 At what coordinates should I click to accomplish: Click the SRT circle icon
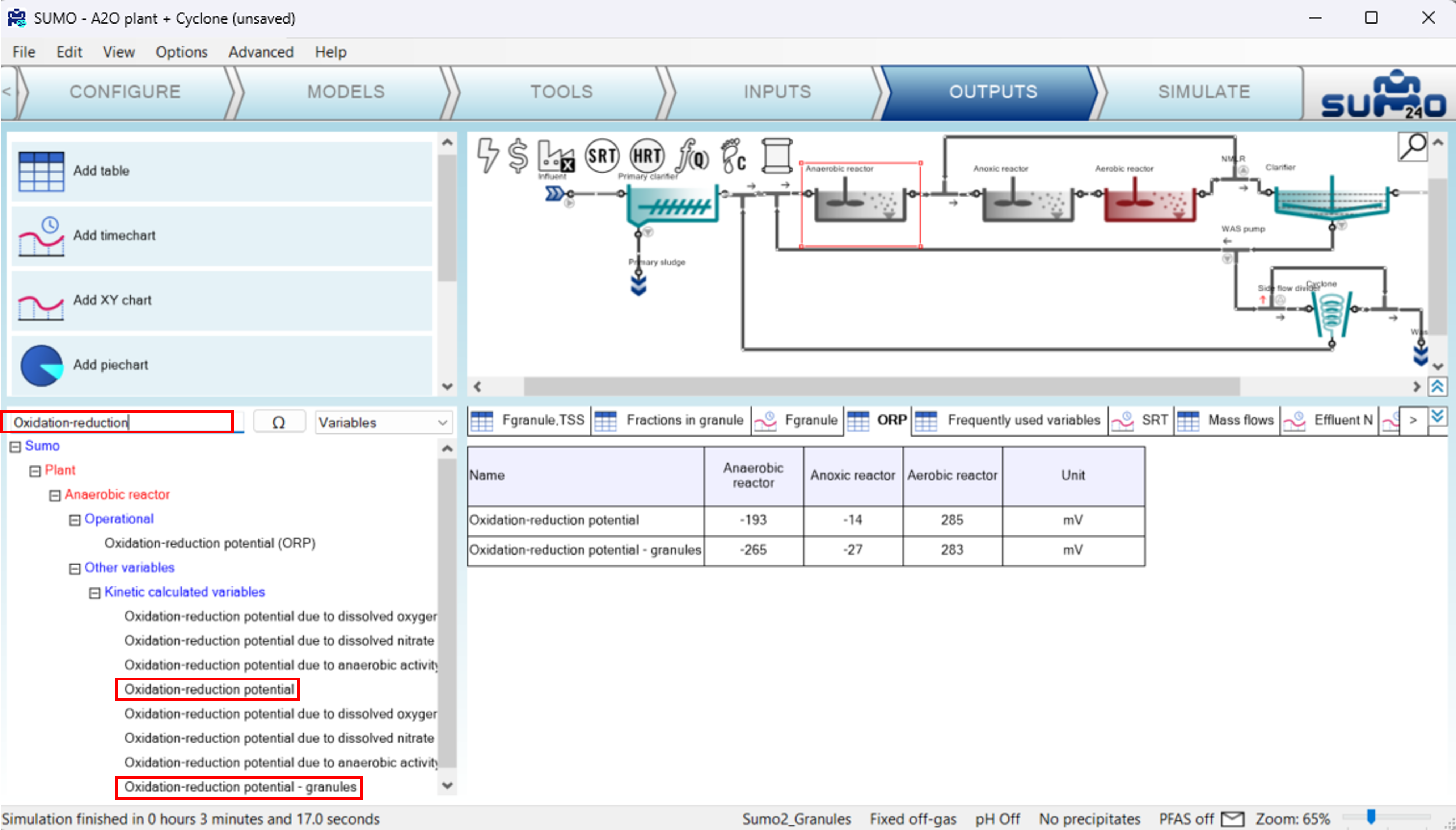(602, 155)
